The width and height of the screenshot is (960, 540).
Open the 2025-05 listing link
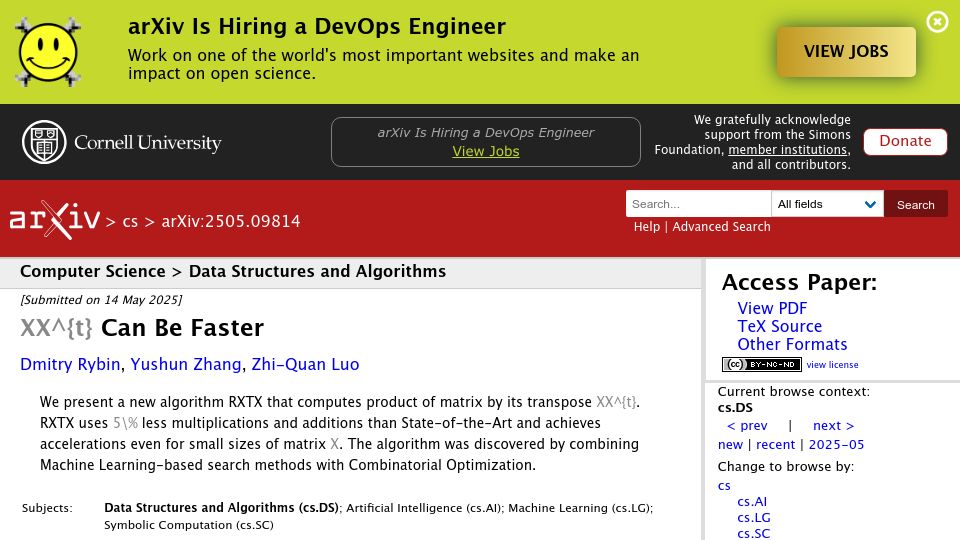point(836,444)
